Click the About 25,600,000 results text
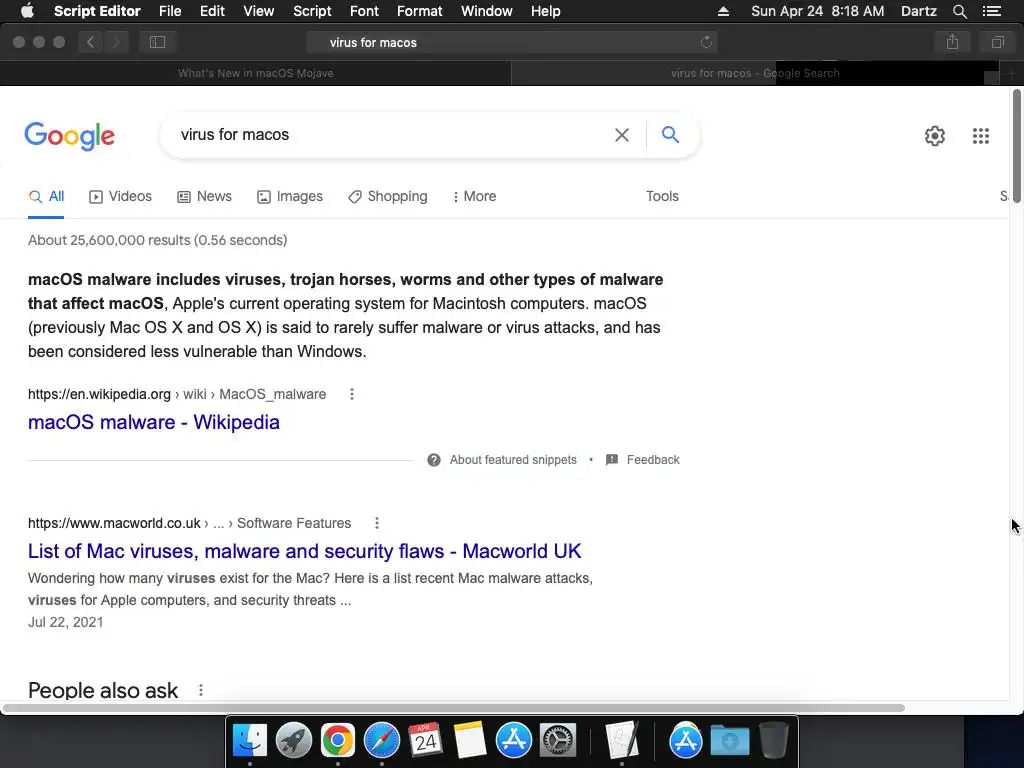 click(x=157, y=240)
